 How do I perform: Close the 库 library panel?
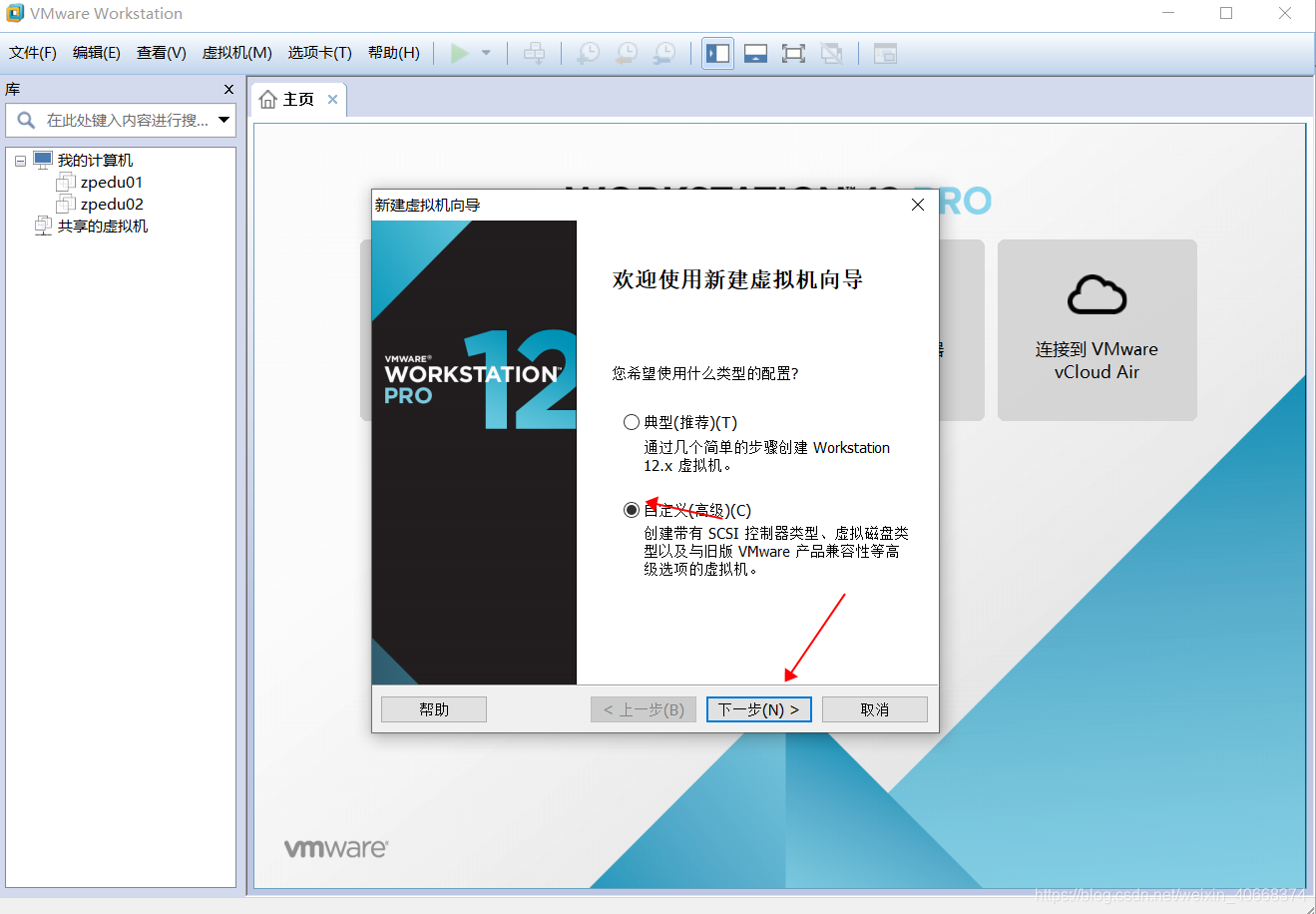pyautogui.click(x=228, y=89)
